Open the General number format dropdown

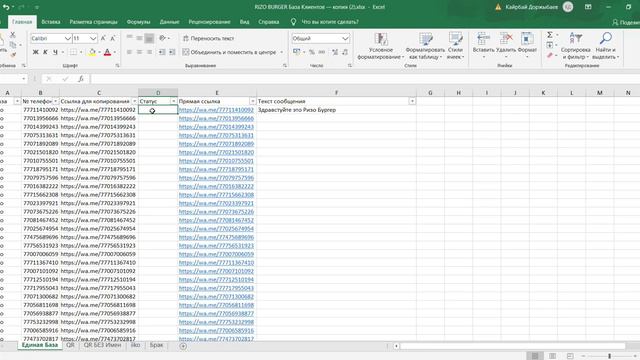click(345, 38)
